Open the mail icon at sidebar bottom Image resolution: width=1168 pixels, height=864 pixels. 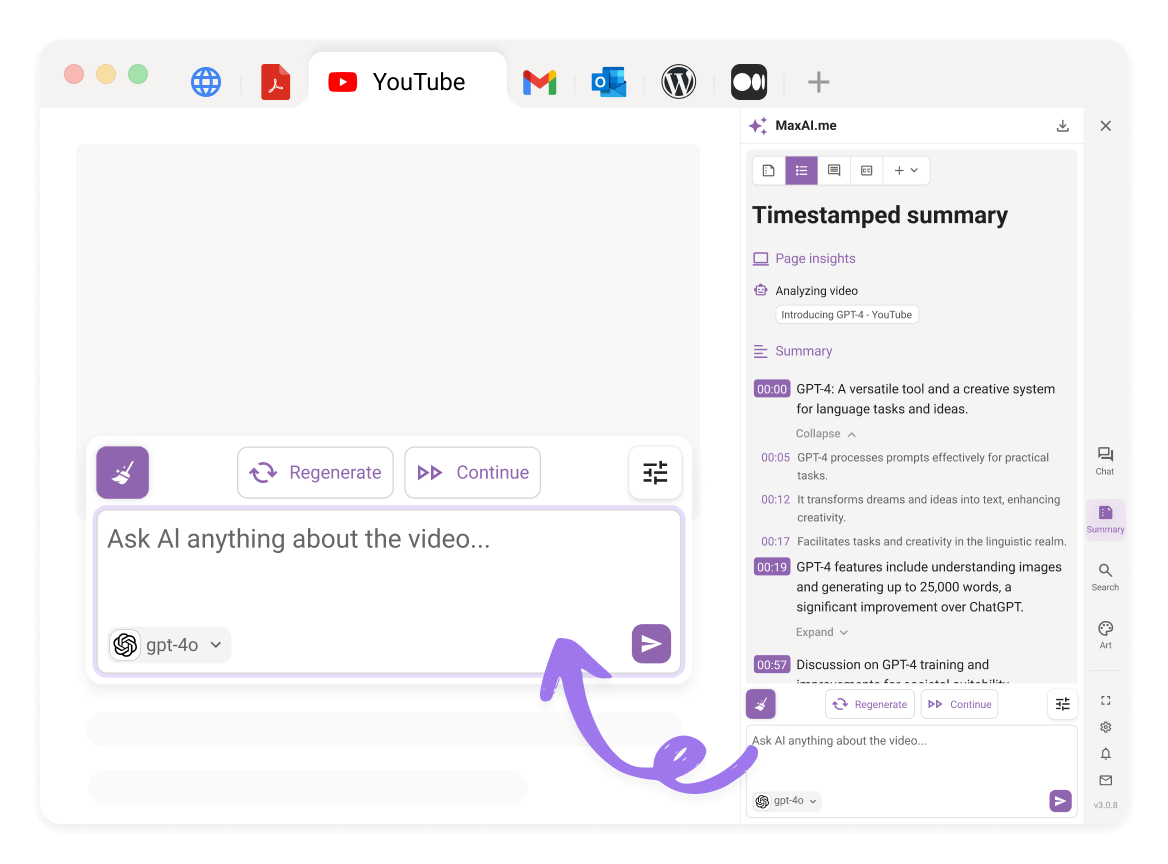[x=1105, y=779]
